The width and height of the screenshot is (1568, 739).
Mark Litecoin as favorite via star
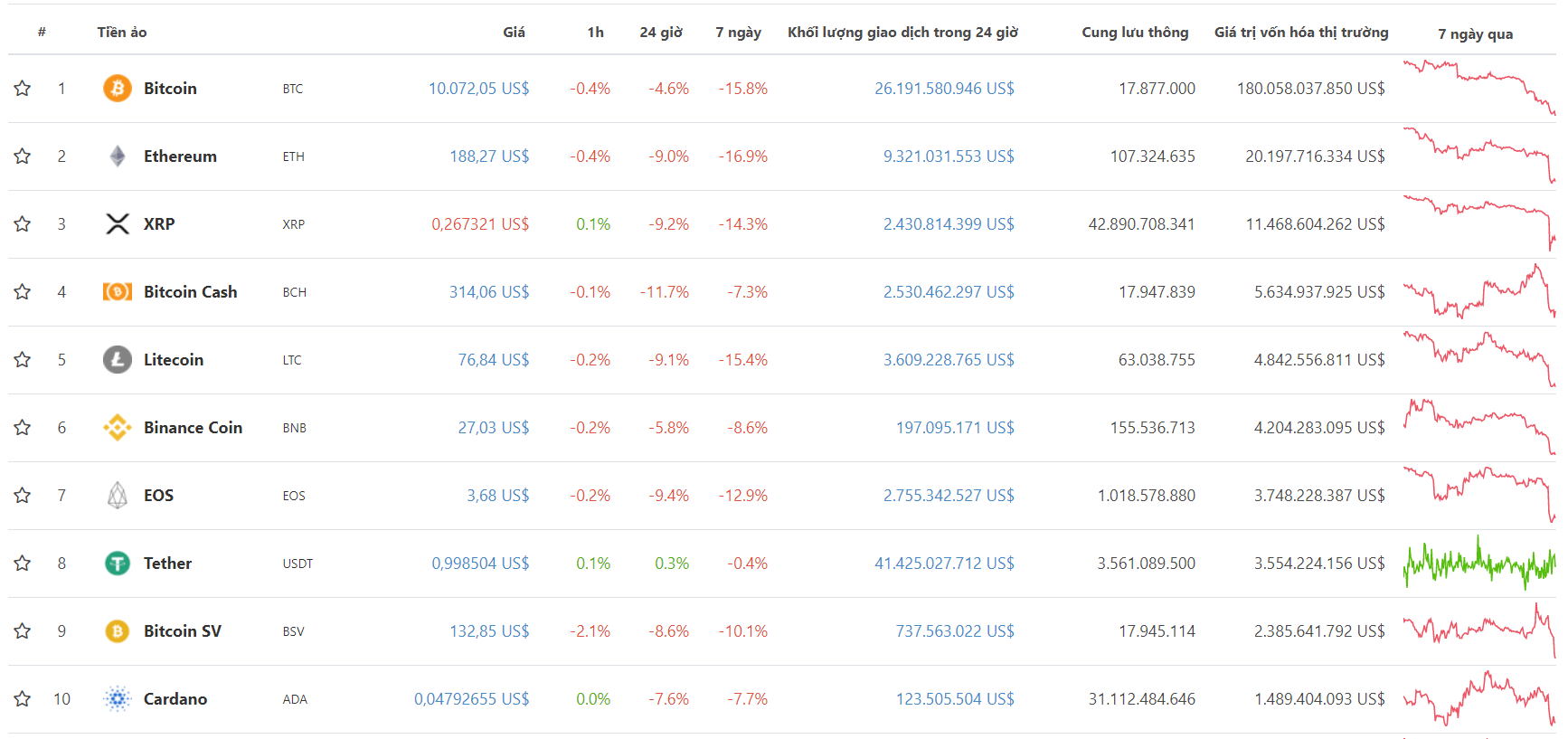[x=23, y=359]
